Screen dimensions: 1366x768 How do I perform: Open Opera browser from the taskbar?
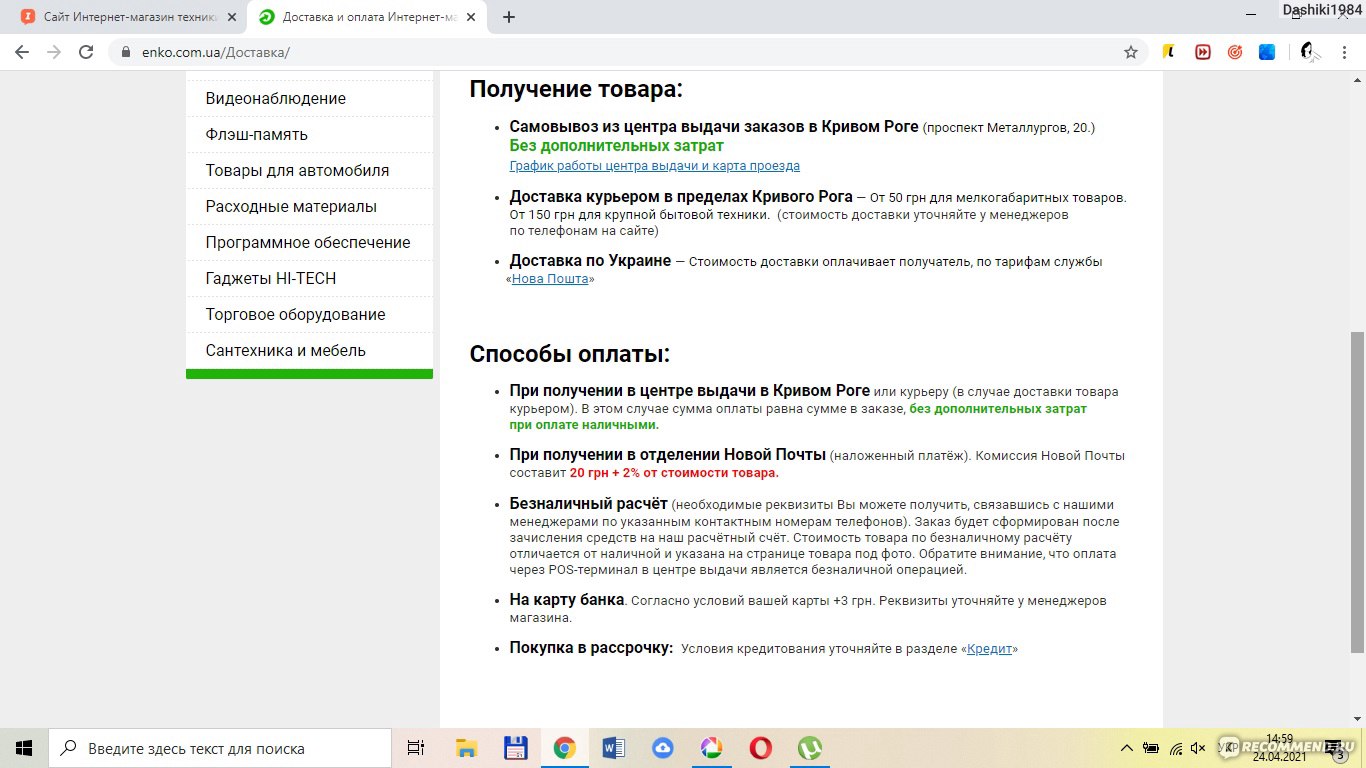[x=760, y=748]
